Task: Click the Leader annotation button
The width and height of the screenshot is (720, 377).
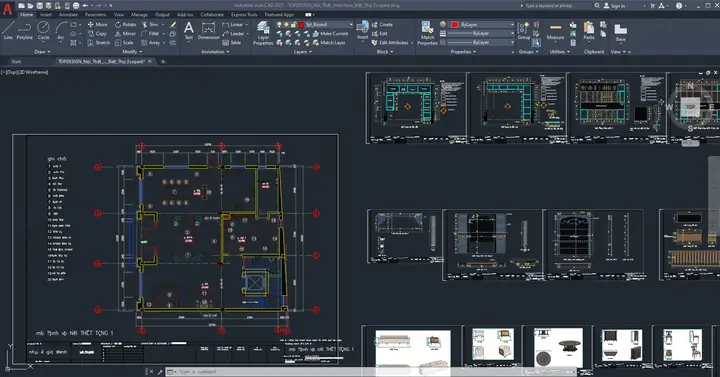Action: 234,34
